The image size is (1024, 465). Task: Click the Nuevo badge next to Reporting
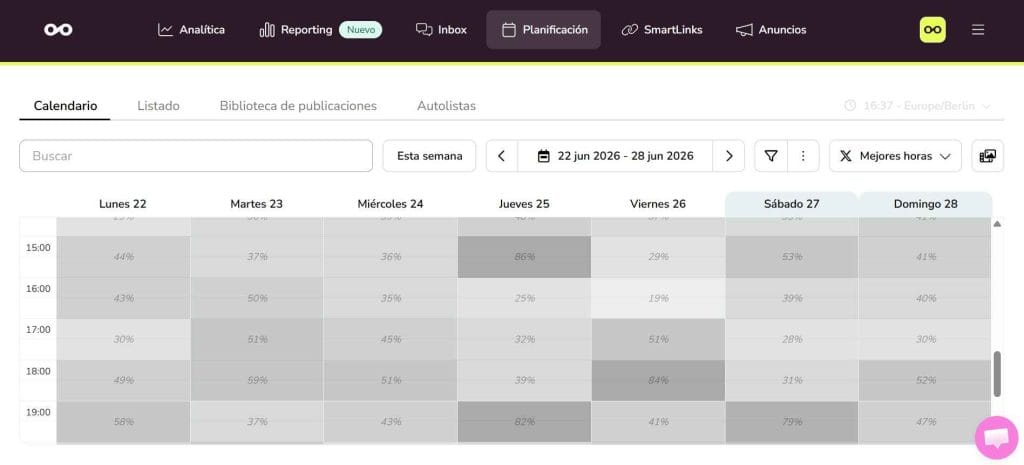360,29
